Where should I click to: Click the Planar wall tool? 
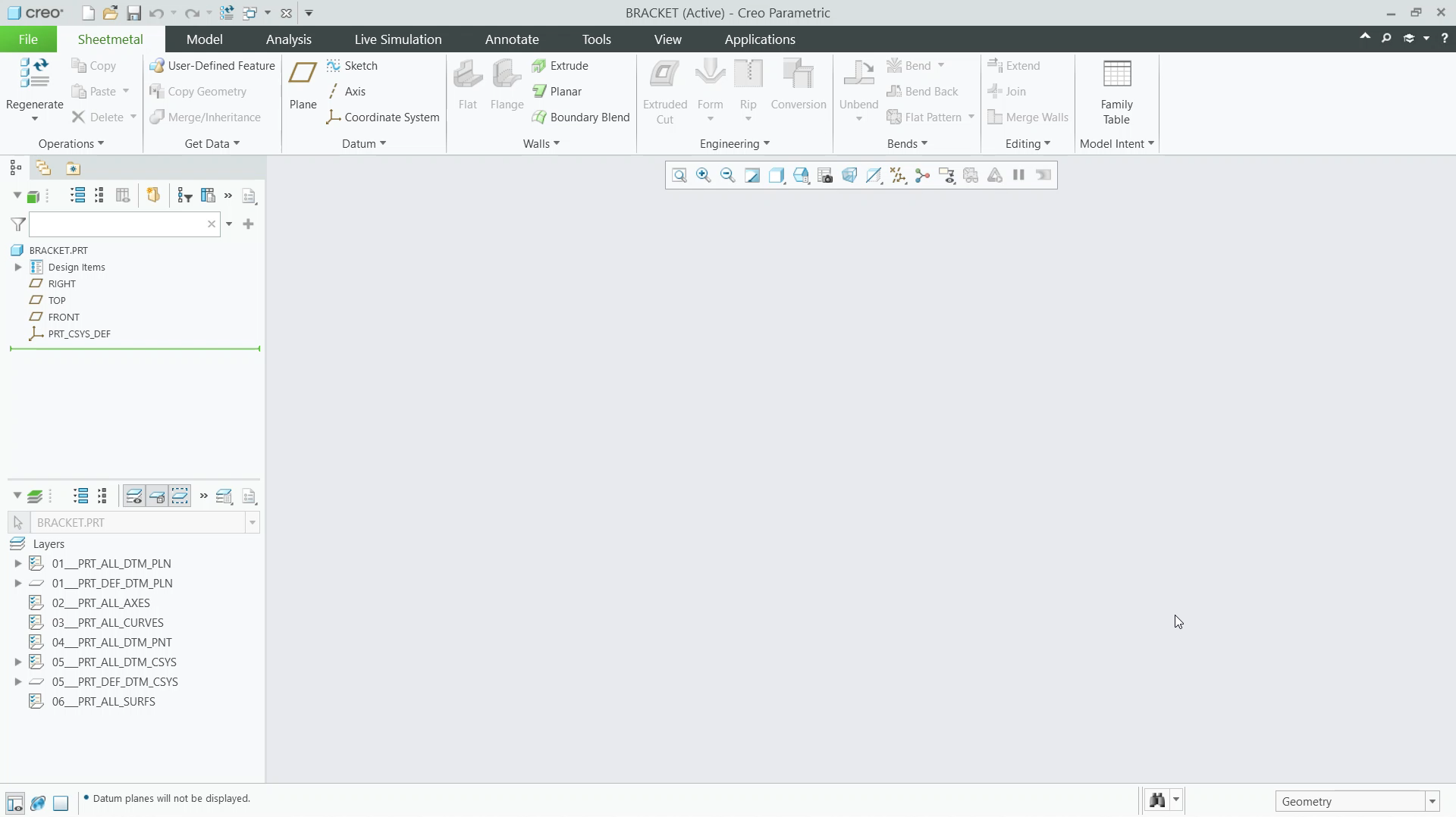pyautogui.click(x=557, y=92)
